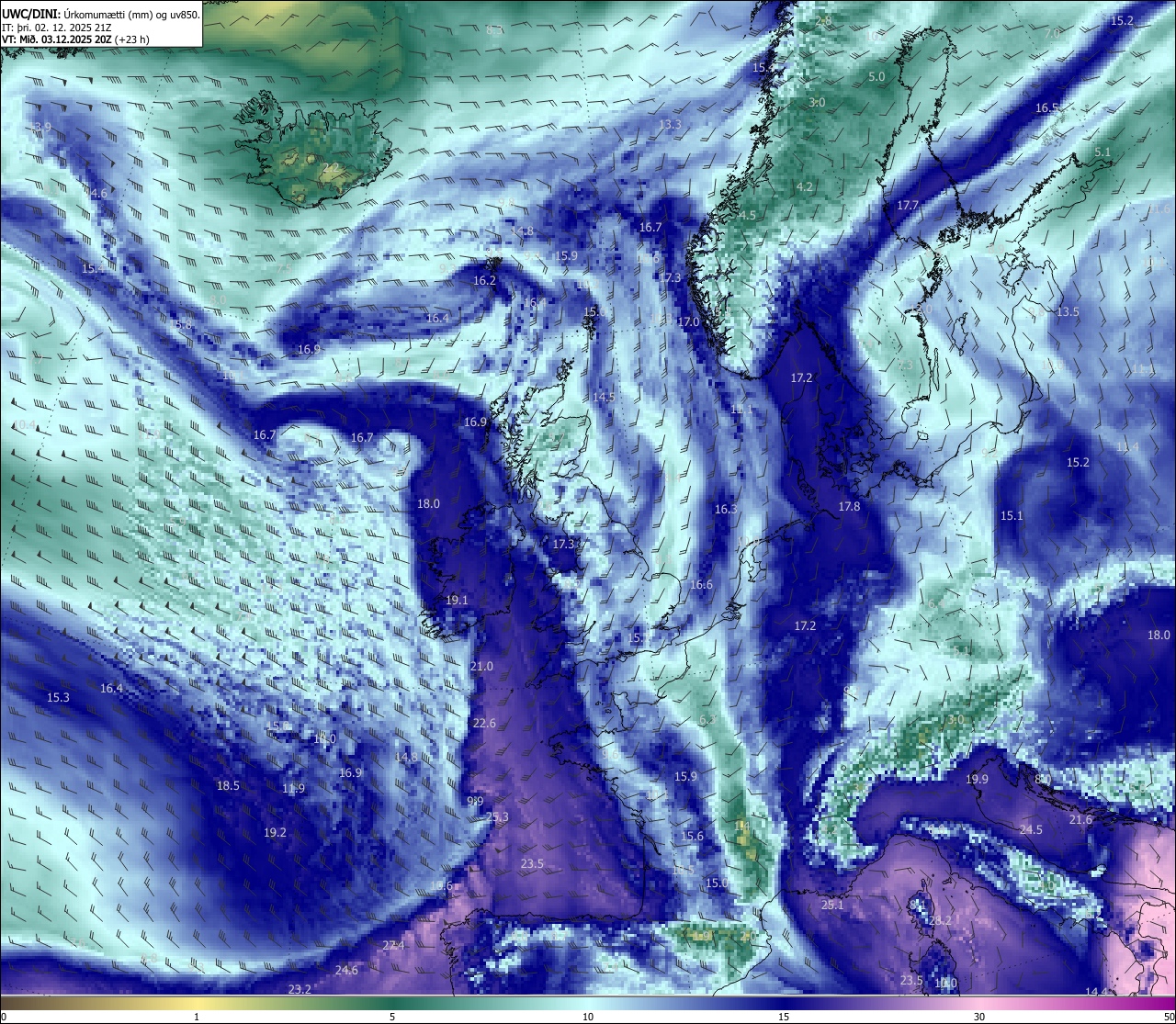Select the 16.3 value in the North Sea
Image resolution: width=1176 pixels, height=1024 pixels.
coord(726,509)
